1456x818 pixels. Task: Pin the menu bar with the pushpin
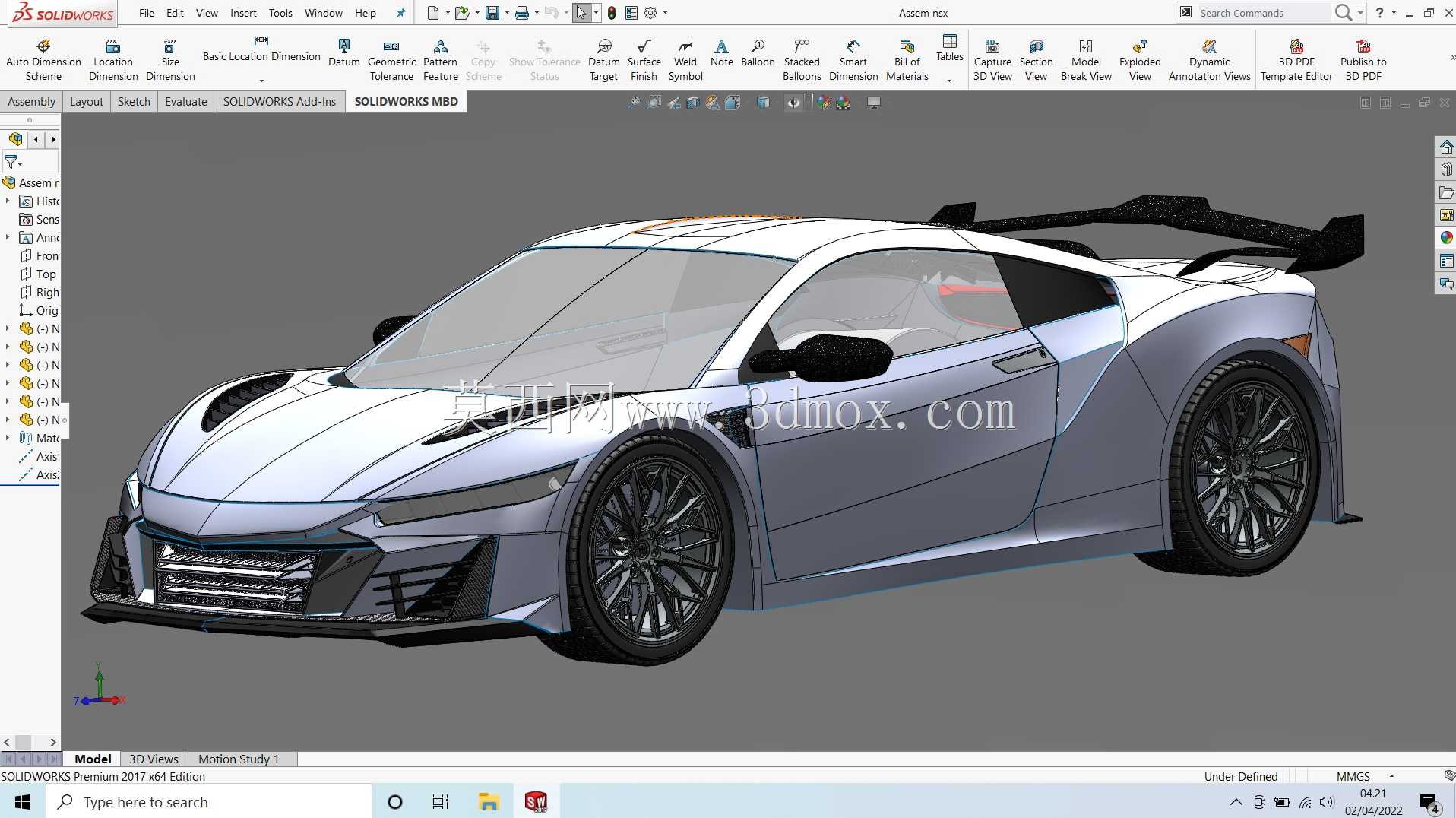tap(400, 13)
